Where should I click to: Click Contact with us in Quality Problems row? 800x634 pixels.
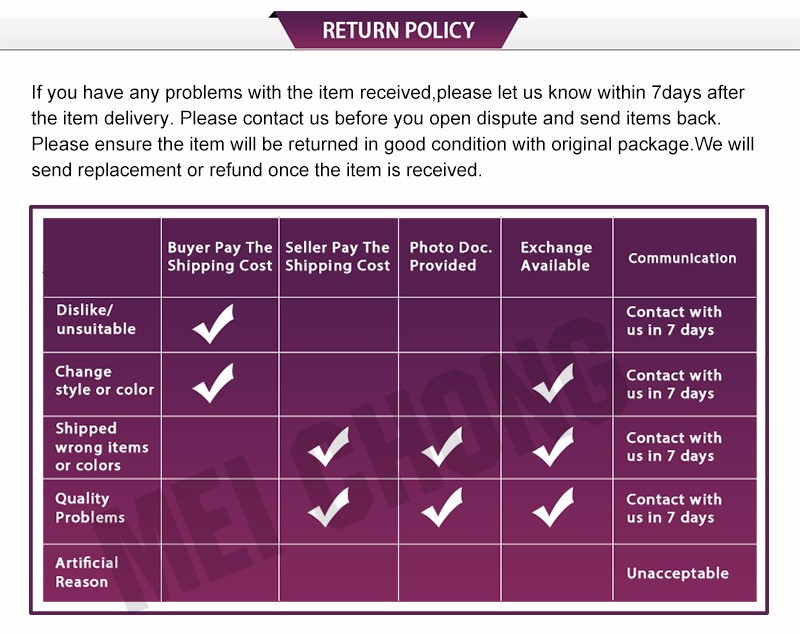674,509
